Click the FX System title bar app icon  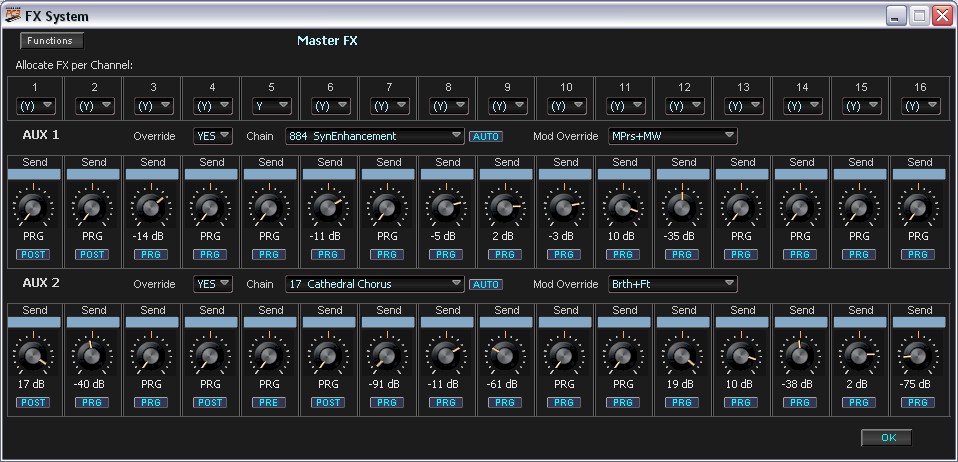(12, 15)
